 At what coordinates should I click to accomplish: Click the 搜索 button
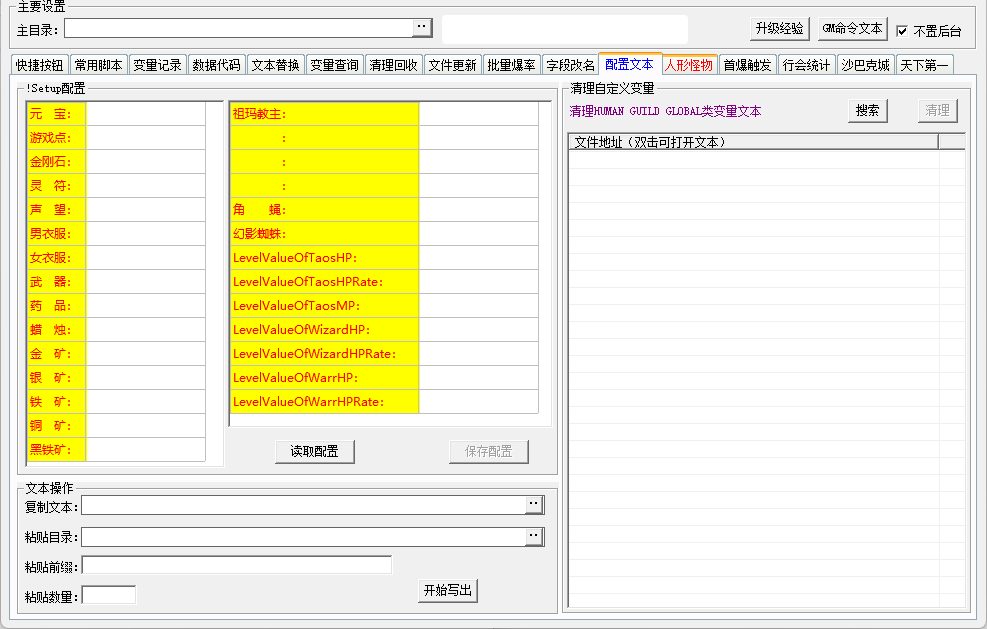point(867,111)
